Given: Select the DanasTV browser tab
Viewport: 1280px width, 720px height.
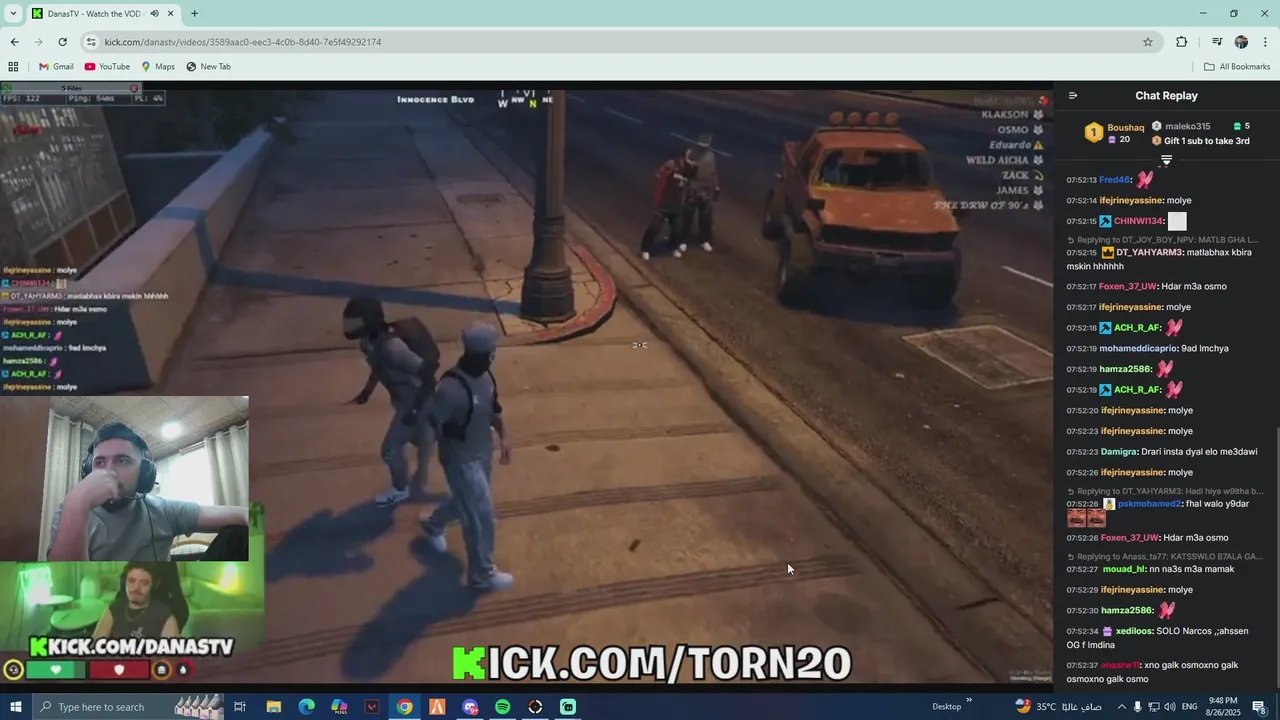Looking at the screenshot, I should (x=102, y=14).
